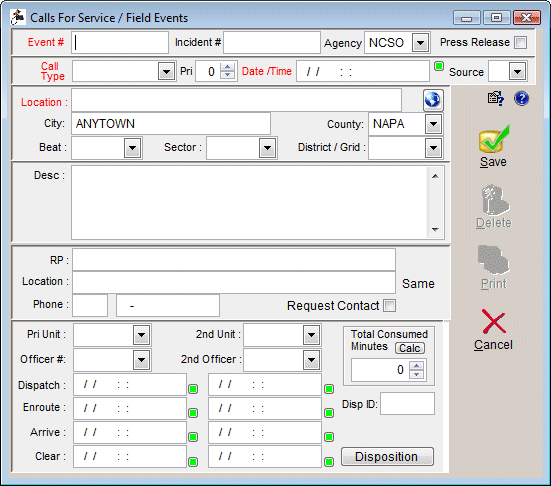Click the Calc button for consumed minutes

click(x=410, y=348)
